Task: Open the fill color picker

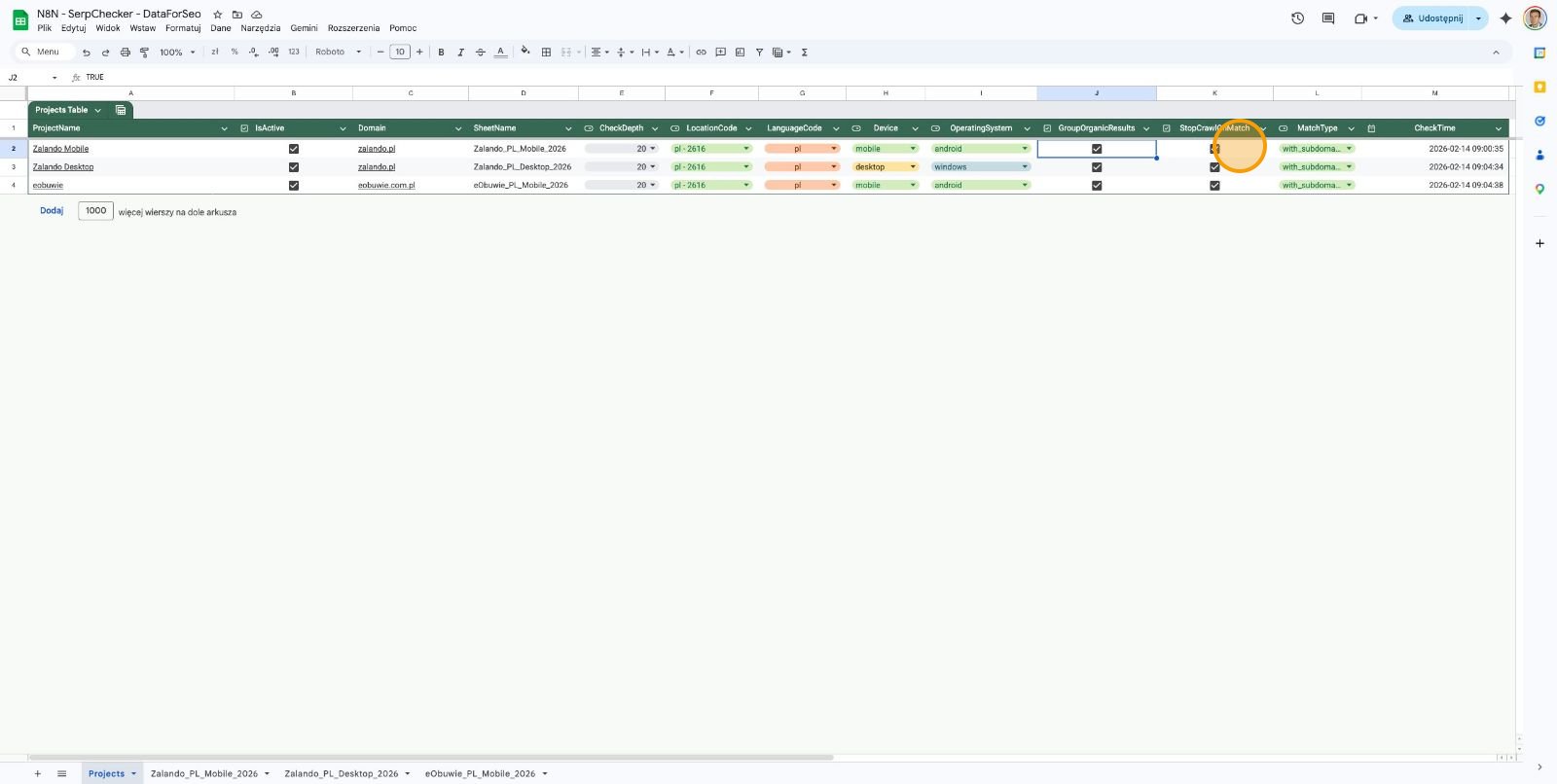Action: [x=525, y=53]
